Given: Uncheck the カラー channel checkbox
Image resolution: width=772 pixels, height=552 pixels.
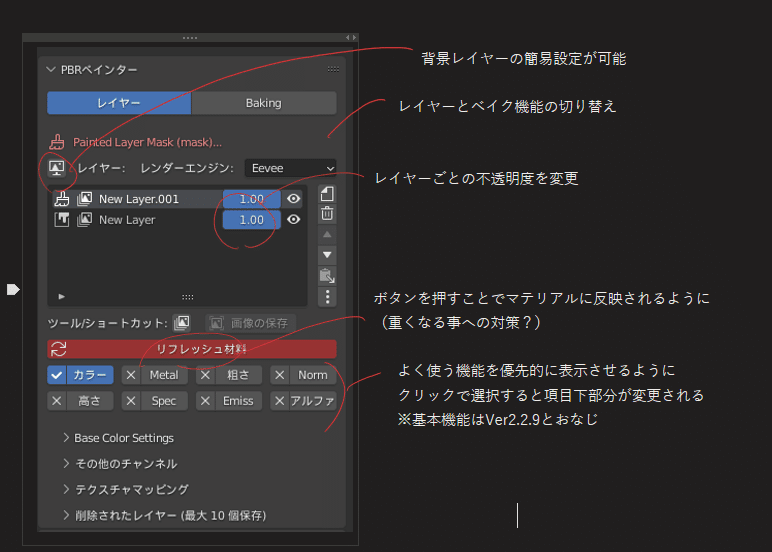Looking at the screenshot, I should coord(57,375).
